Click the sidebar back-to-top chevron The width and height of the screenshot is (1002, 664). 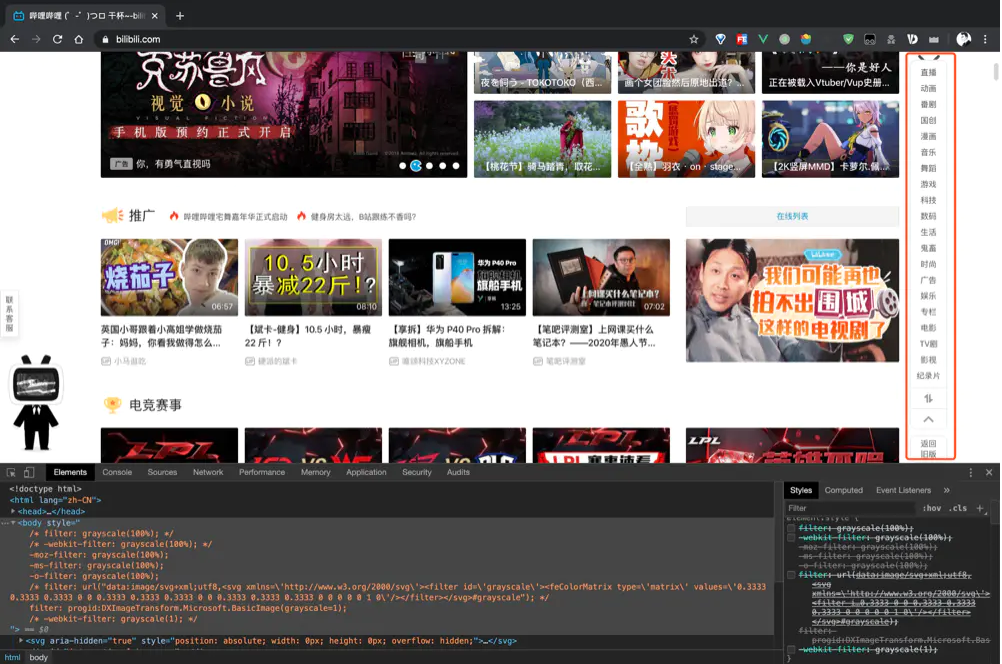[x=929, y=419]
